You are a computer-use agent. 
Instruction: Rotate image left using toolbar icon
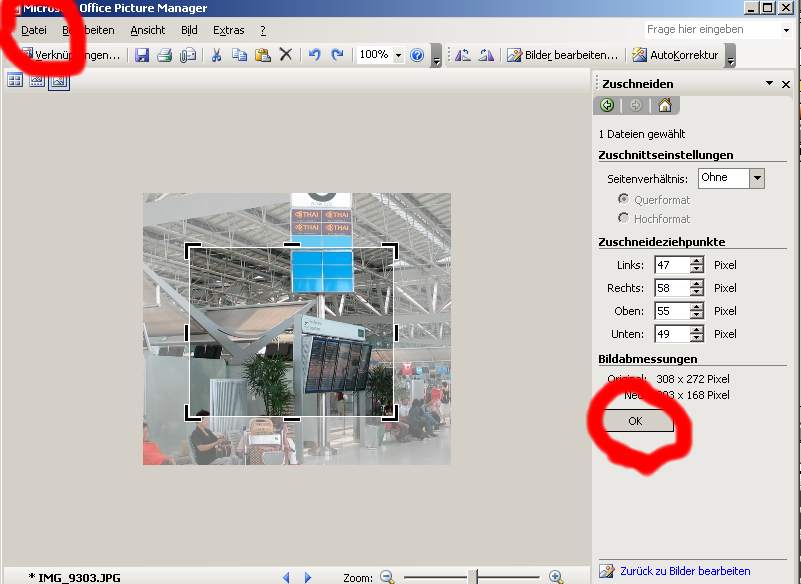[x=463, y=55]
